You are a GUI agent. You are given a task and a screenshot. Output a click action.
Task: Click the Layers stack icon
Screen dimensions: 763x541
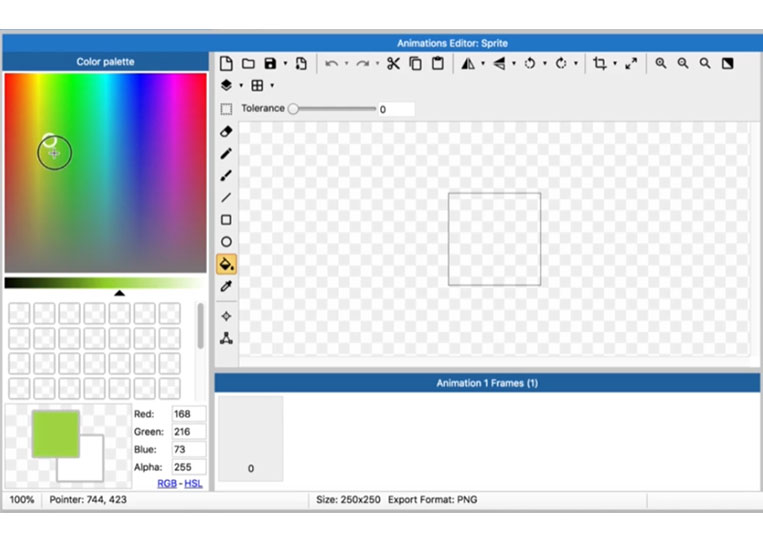pyautogui.click(x=226, y=85)
